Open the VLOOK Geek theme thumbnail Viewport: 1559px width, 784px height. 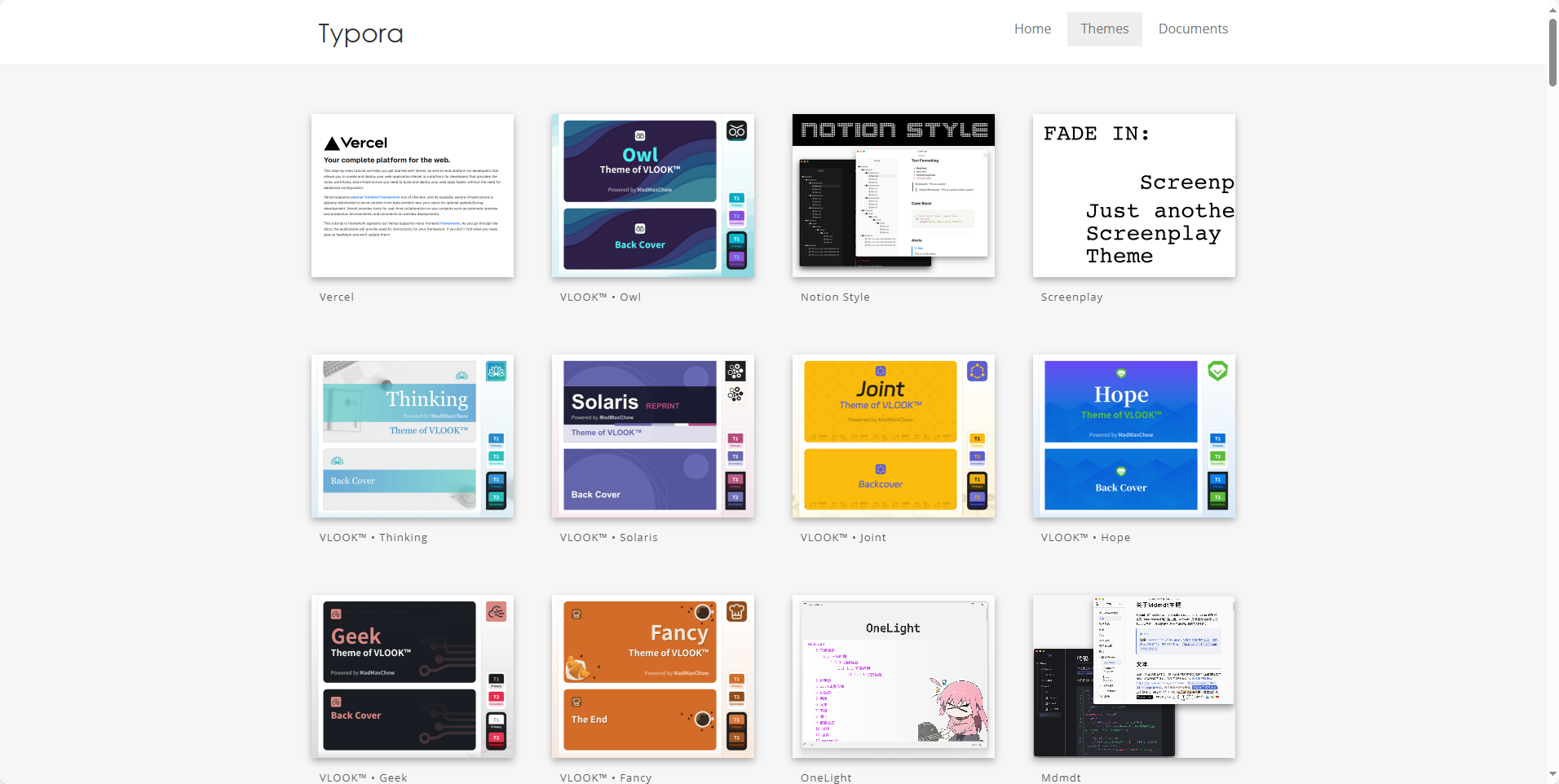coord(413,676)
